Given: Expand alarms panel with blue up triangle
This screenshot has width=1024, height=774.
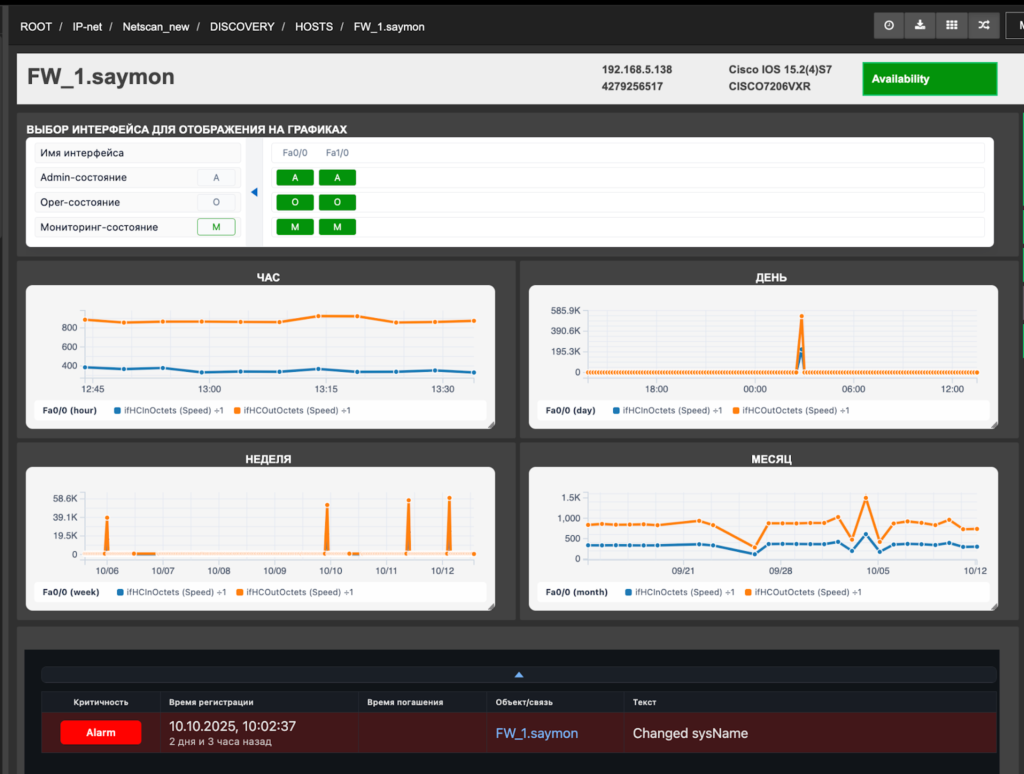Looking at the screenshot, I should click(x=519, y=675).
